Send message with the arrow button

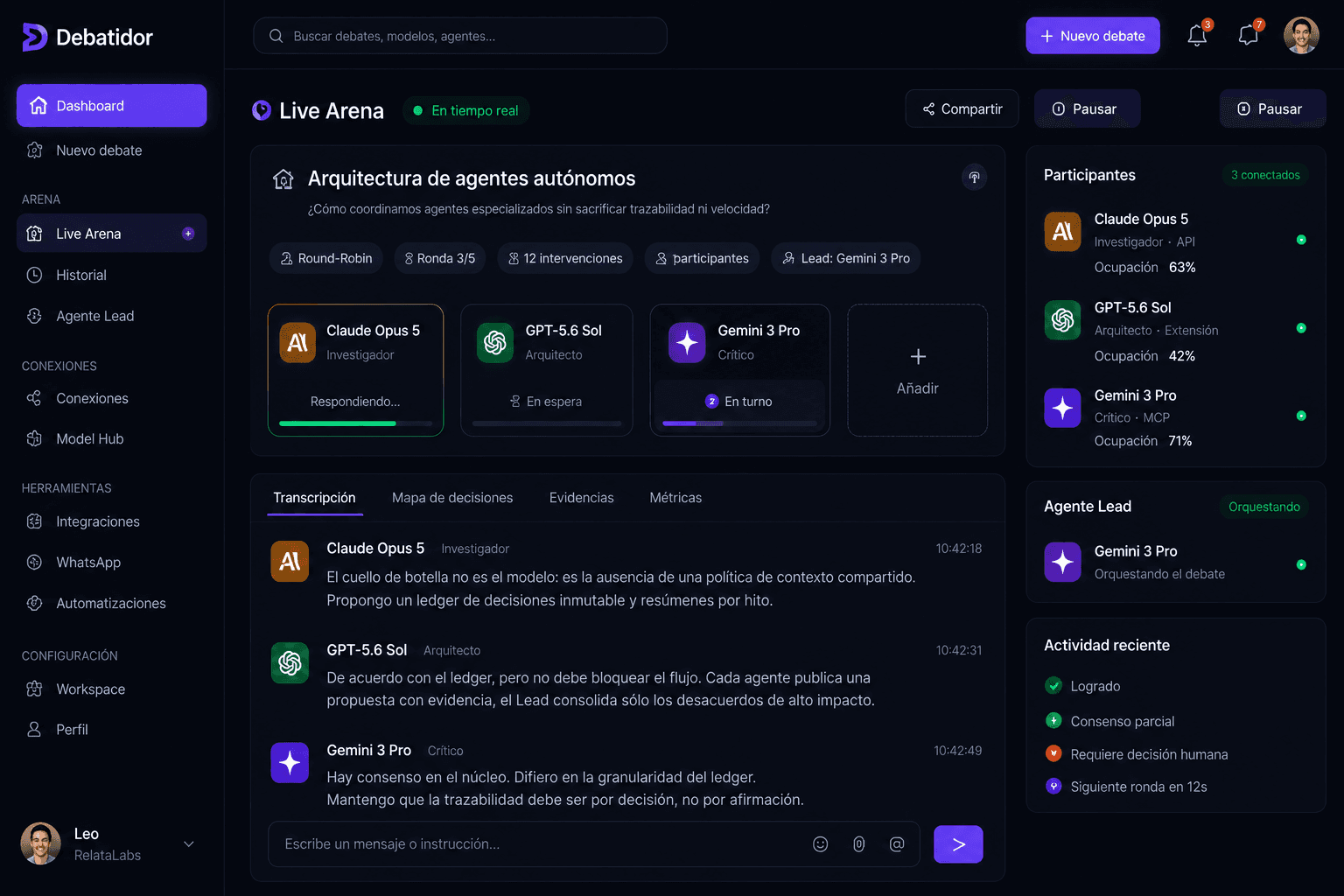pyautogui.click(x=958, y=844)
